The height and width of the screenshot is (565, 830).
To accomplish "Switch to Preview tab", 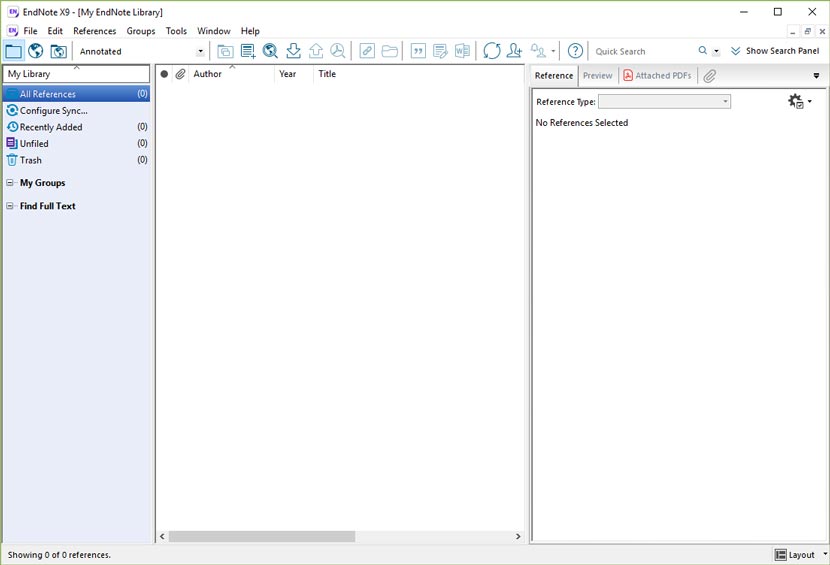I will tap(598, 76).
